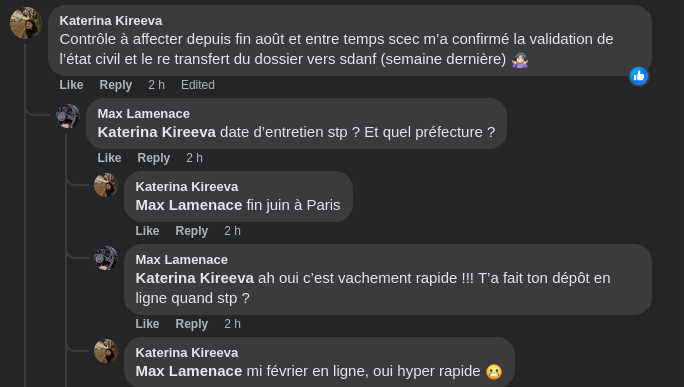Screen dimensions: 684x387
Task: Open the top comment's 2 h timestamp
Action: pyautogui.click(x=156, y=85)
